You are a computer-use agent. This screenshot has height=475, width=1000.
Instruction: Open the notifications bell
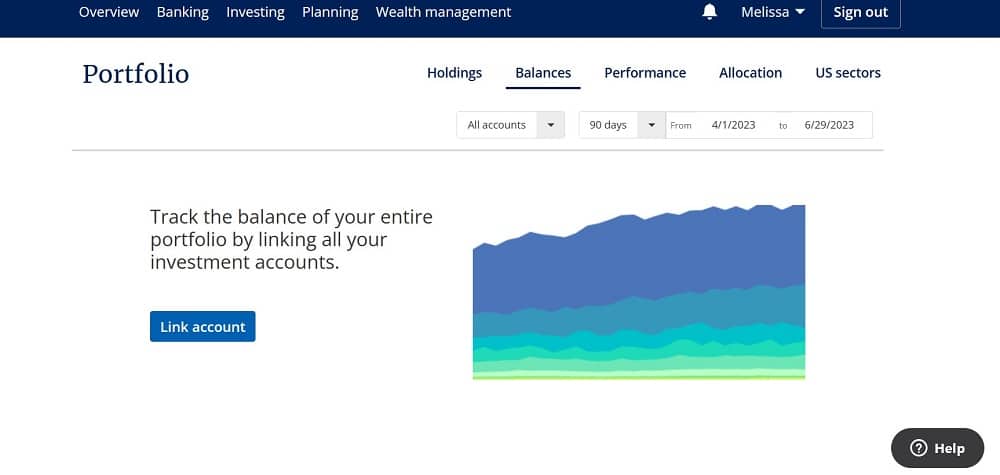709,12
